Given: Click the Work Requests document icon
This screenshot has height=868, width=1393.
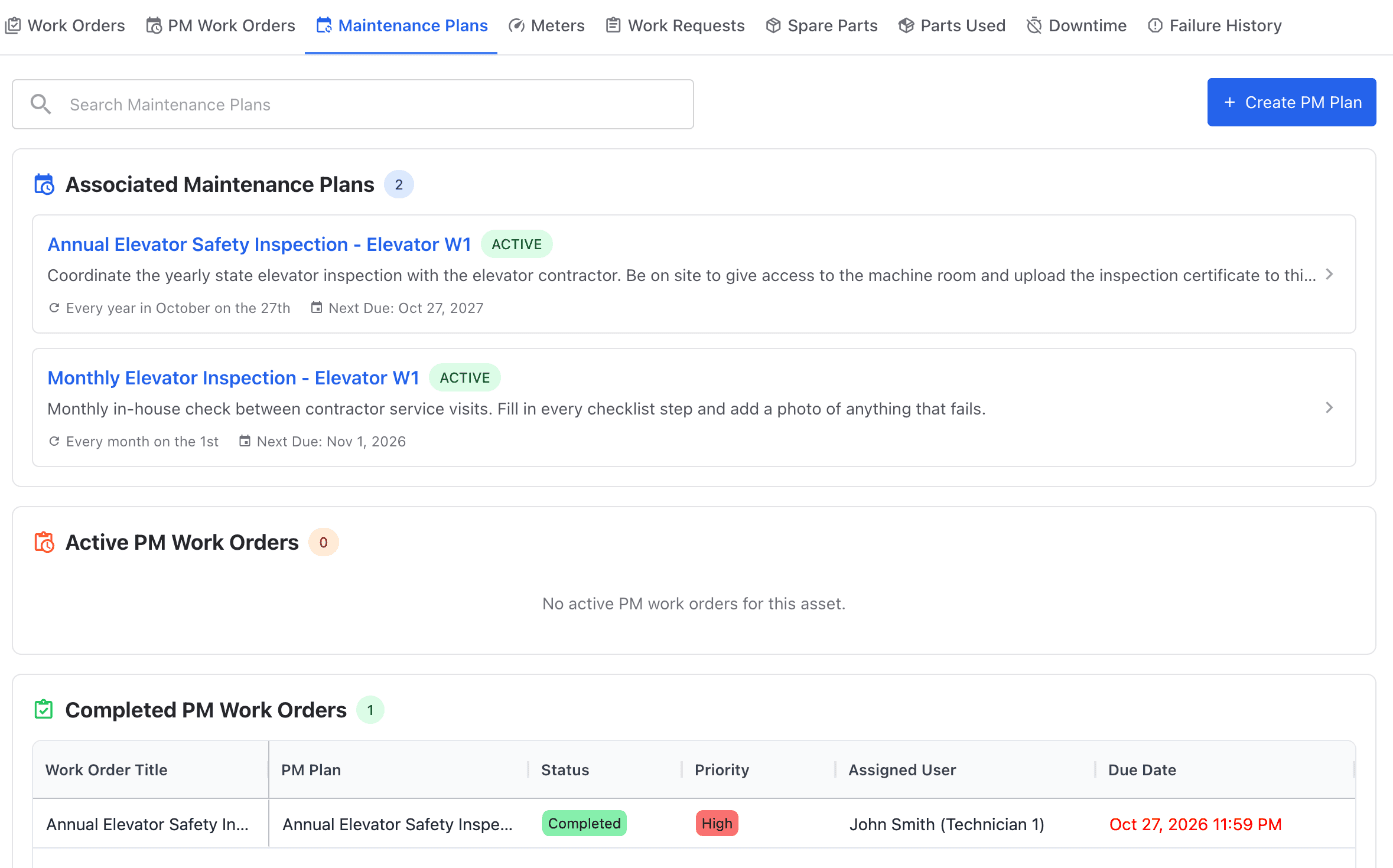Looking at the screenshot, I should click(x=613, y=26).
